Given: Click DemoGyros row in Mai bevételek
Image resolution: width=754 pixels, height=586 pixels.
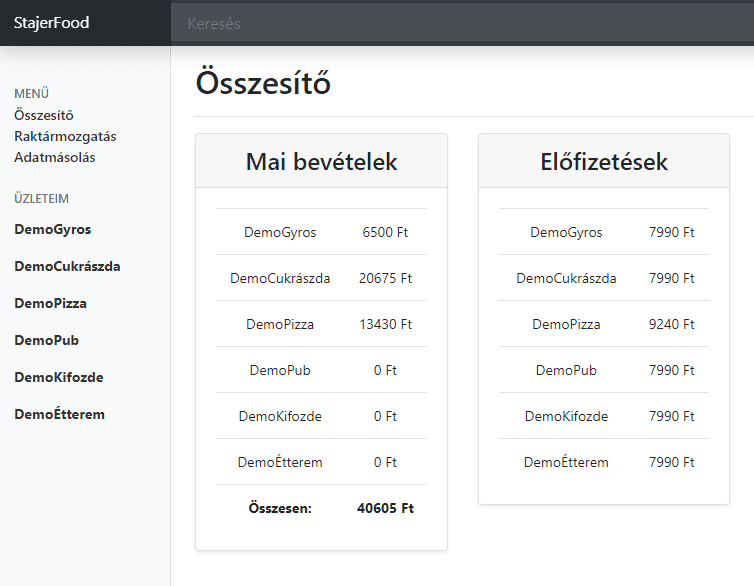Looking at the screenshot, I should 321,232.
